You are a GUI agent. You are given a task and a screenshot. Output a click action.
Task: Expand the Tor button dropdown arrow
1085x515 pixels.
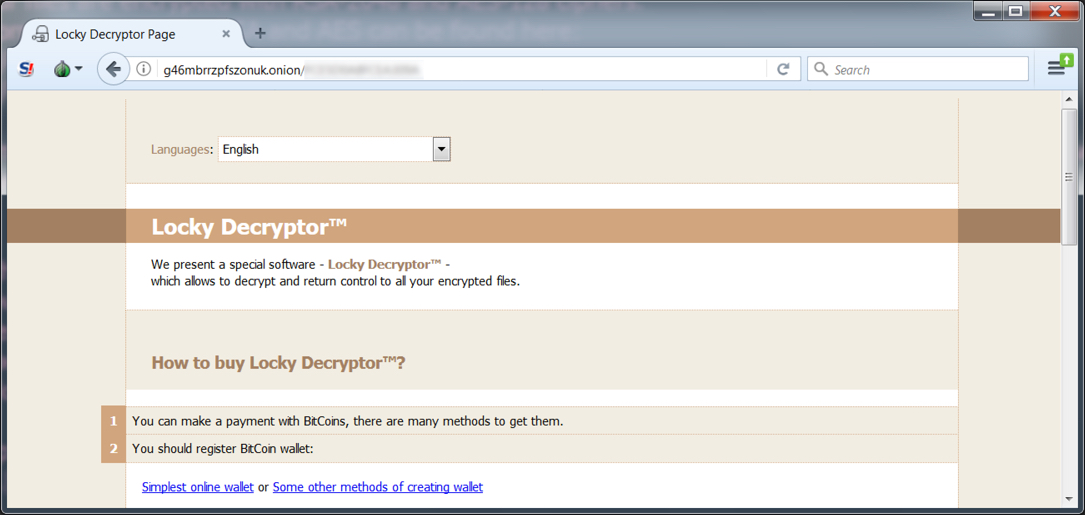click(x=79, y=69)
